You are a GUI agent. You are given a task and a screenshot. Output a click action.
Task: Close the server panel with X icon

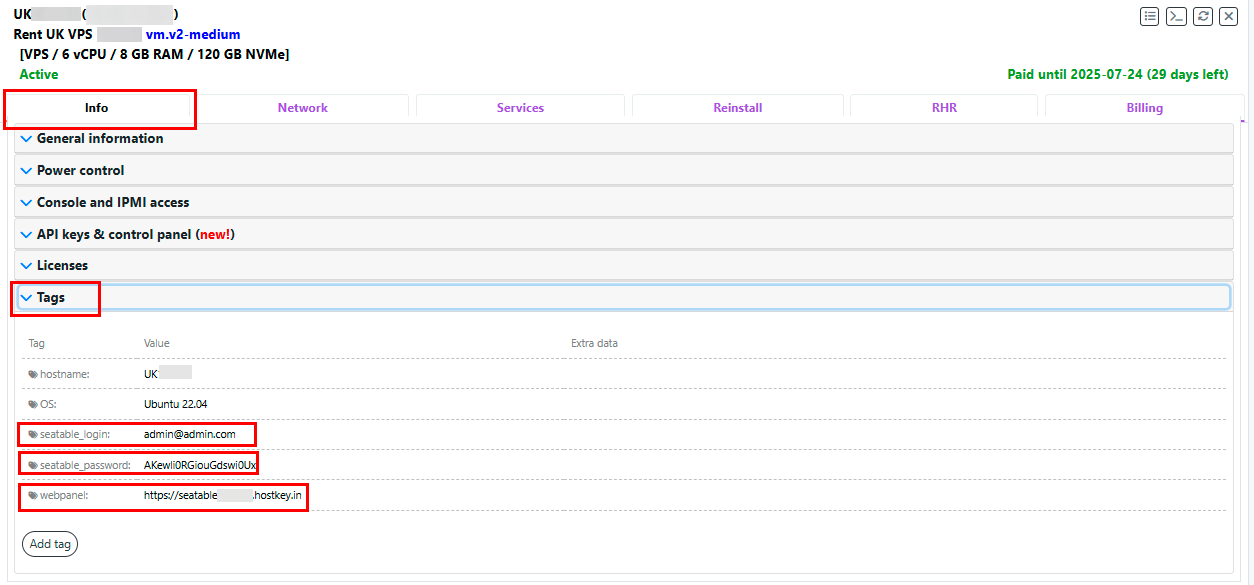pyautogui.click(x=1228, y=16)
